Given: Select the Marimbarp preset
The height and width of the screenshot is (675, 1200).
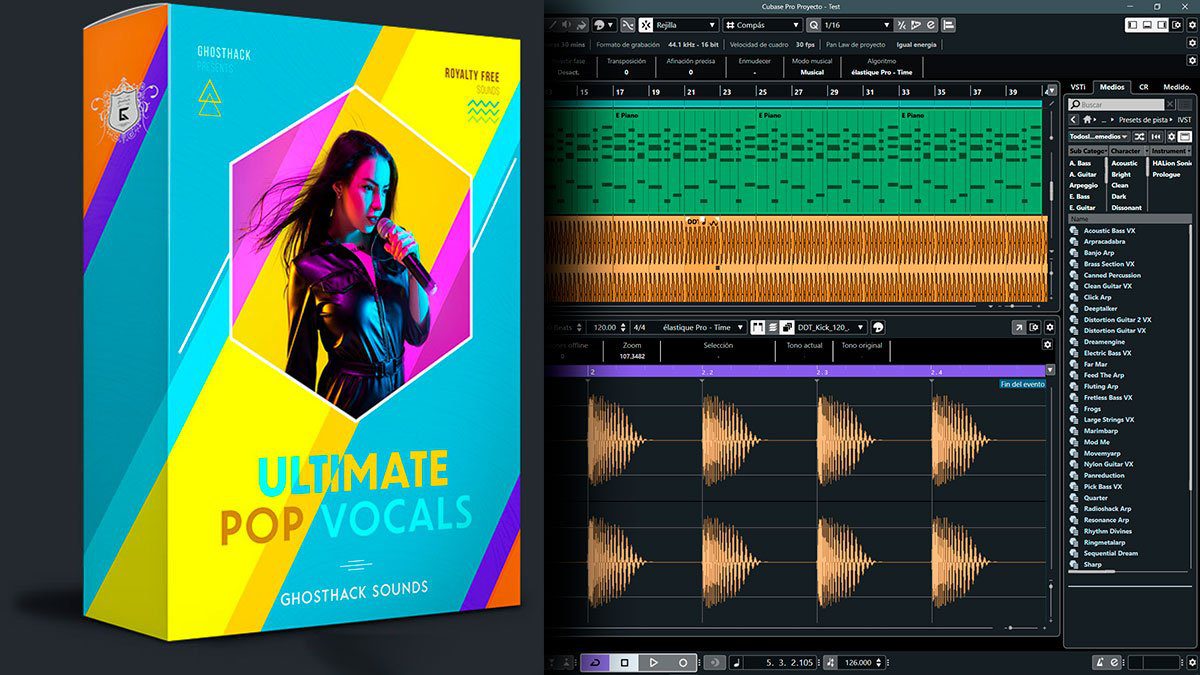Looking at the screenshot, I should pyautogui.click(x=1101, y=431).
